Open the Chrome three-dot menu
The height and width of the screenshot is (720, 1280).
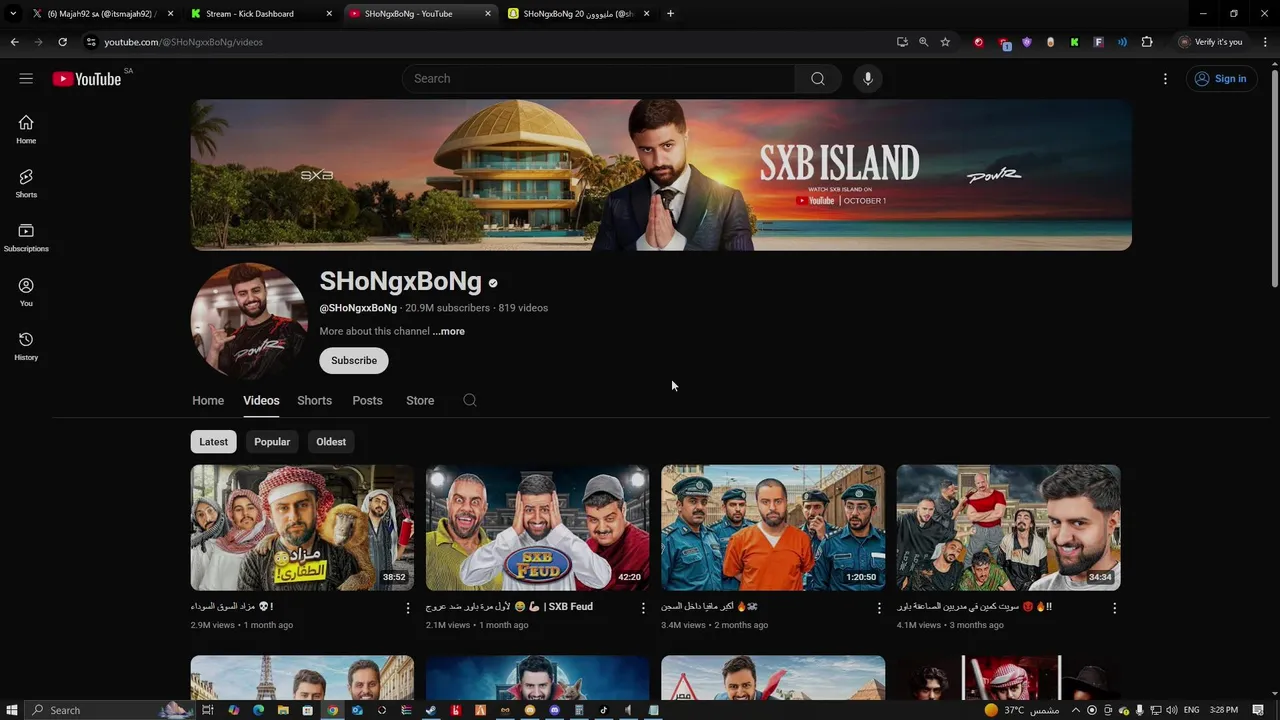pos(1265,42)
